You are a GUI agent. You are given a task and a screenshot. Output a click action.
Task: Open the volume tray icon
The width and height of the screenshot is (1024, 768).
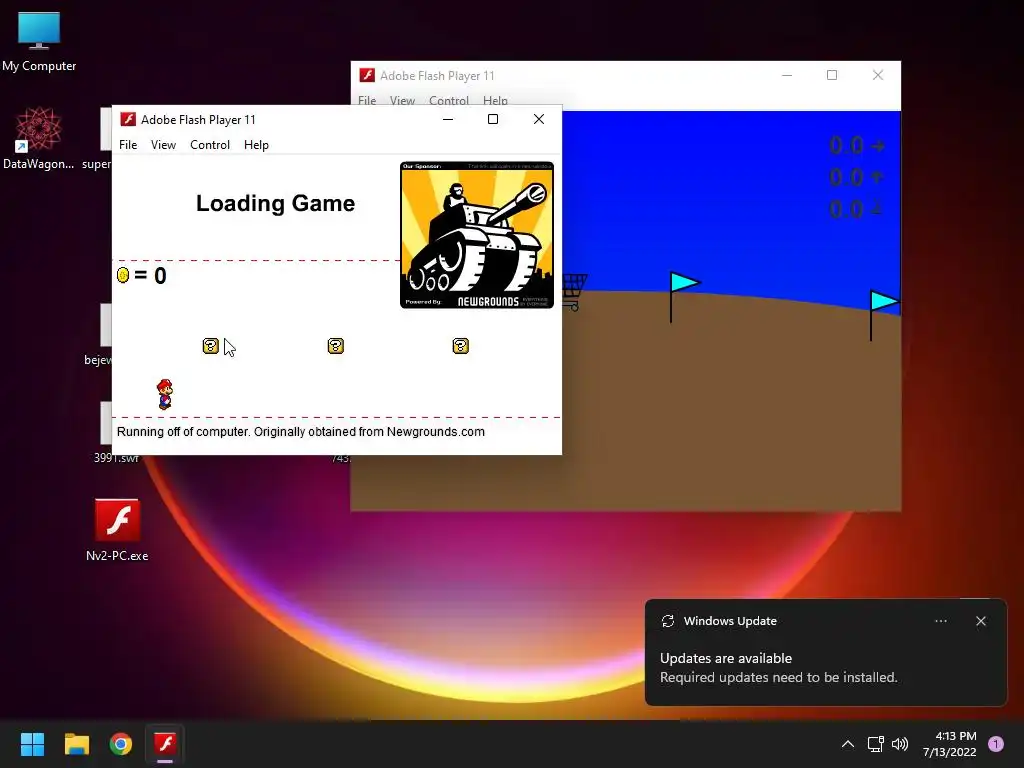coord(900,744)
